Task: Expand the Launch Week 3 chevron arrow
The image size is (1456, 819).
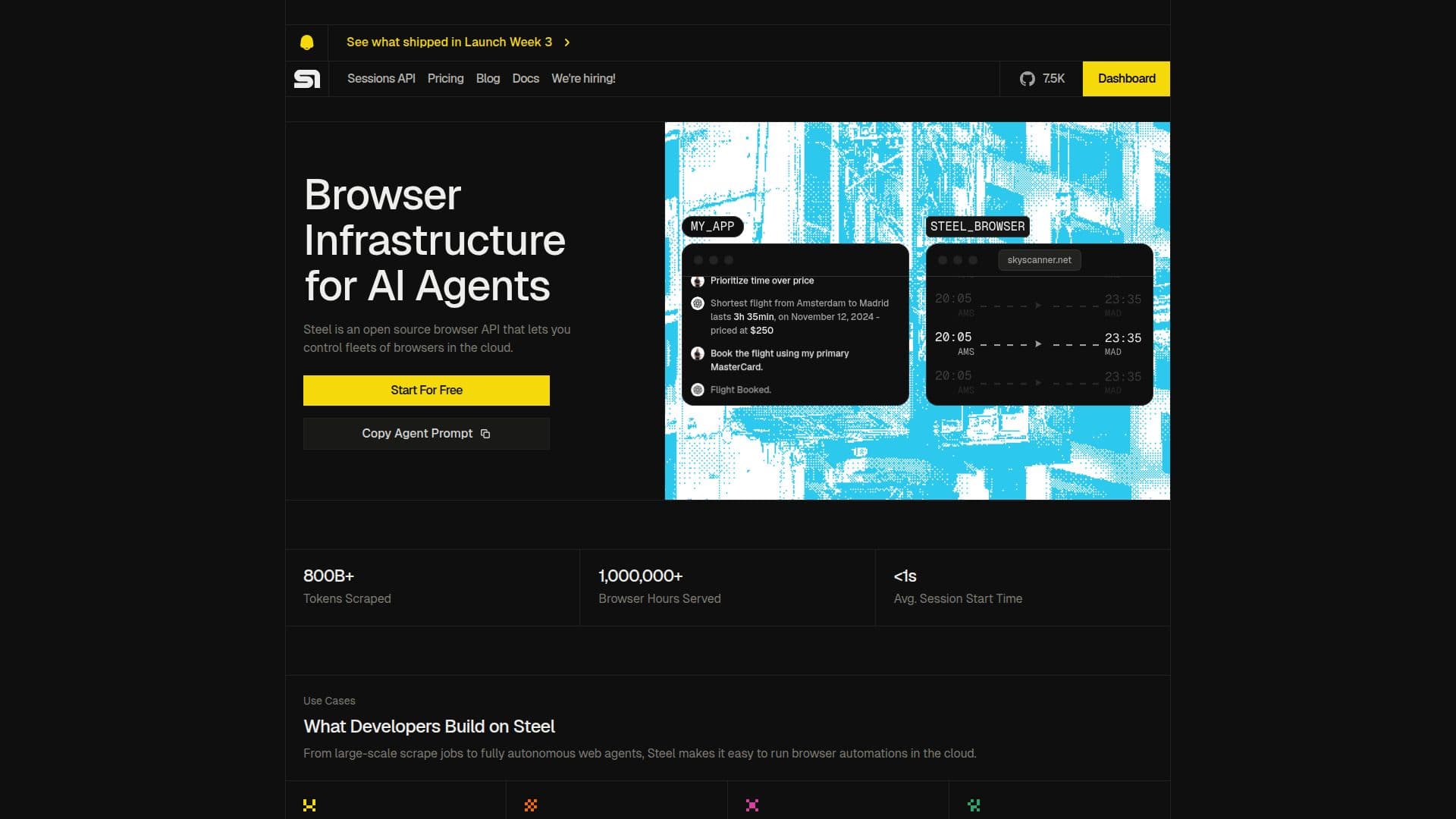Action: point(566,42)
